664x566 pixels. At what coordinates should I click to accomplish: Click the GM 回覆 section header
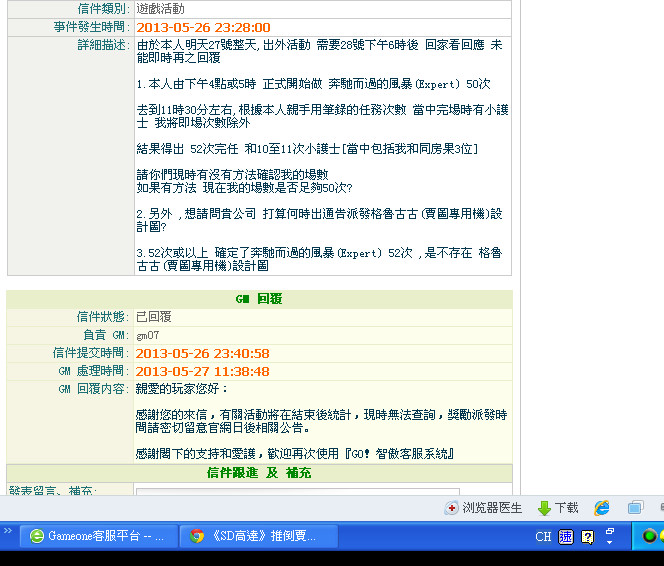coord(259,299)
